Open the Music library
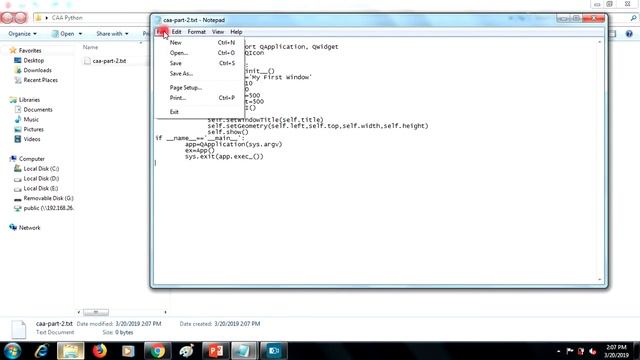640x360 pixels. [27, 119]
